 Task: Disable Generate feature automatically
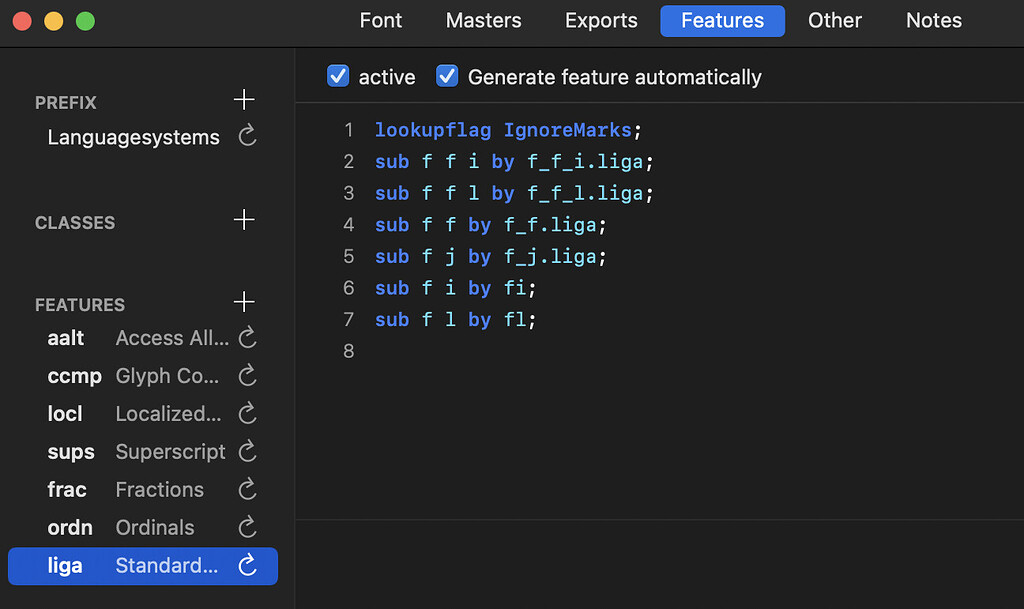447,75
